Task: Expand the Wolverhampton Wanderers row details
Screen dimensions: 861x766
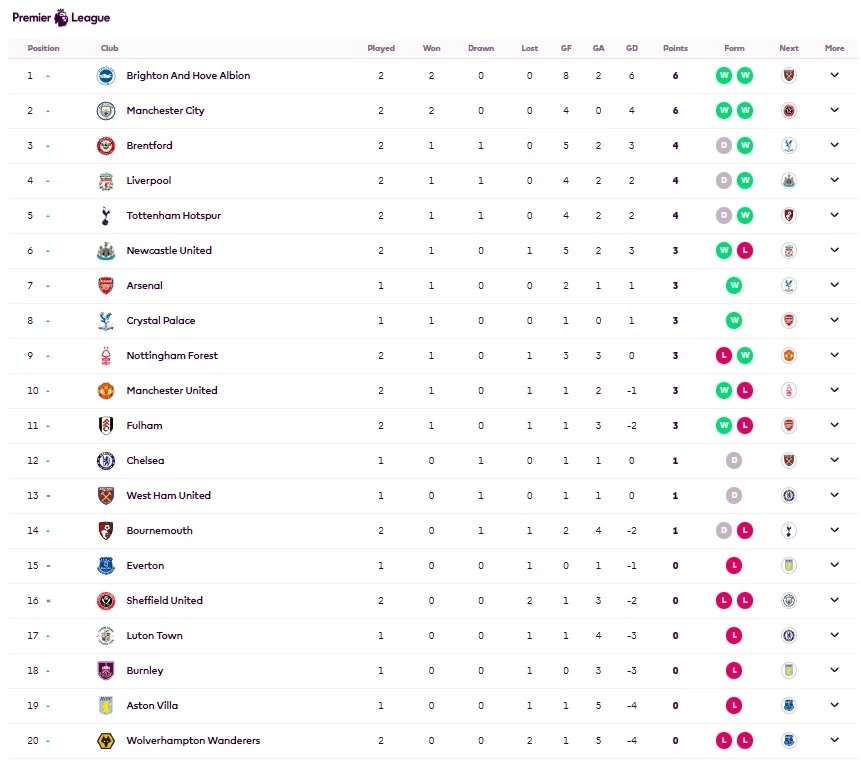Action: 834,741
